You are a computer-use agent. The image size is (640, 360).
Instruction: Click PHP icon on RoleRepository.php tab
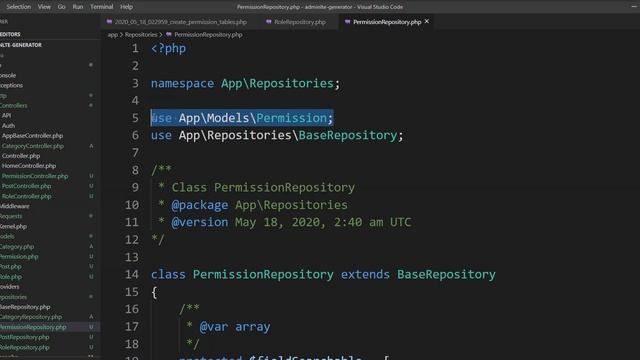(x=269, y=22)
